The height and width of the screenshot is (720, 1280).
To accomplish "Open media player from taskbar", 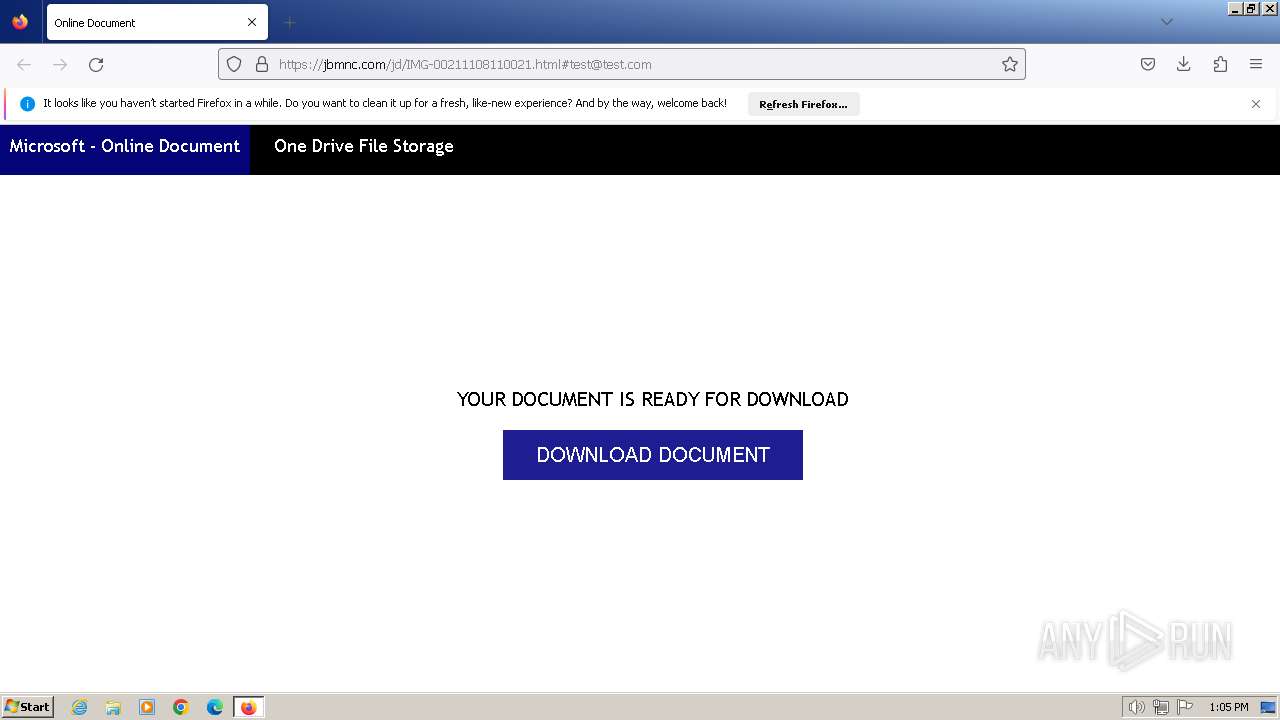I will click(x=147, y=707).
